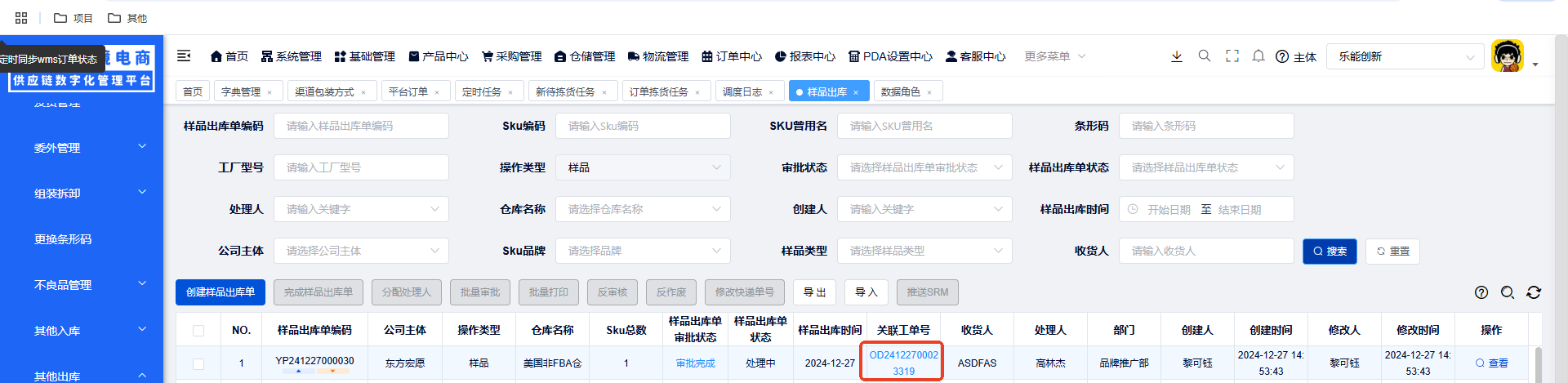Open the 其他 folder at top
Screen dimensions: 1568x383
127,18
